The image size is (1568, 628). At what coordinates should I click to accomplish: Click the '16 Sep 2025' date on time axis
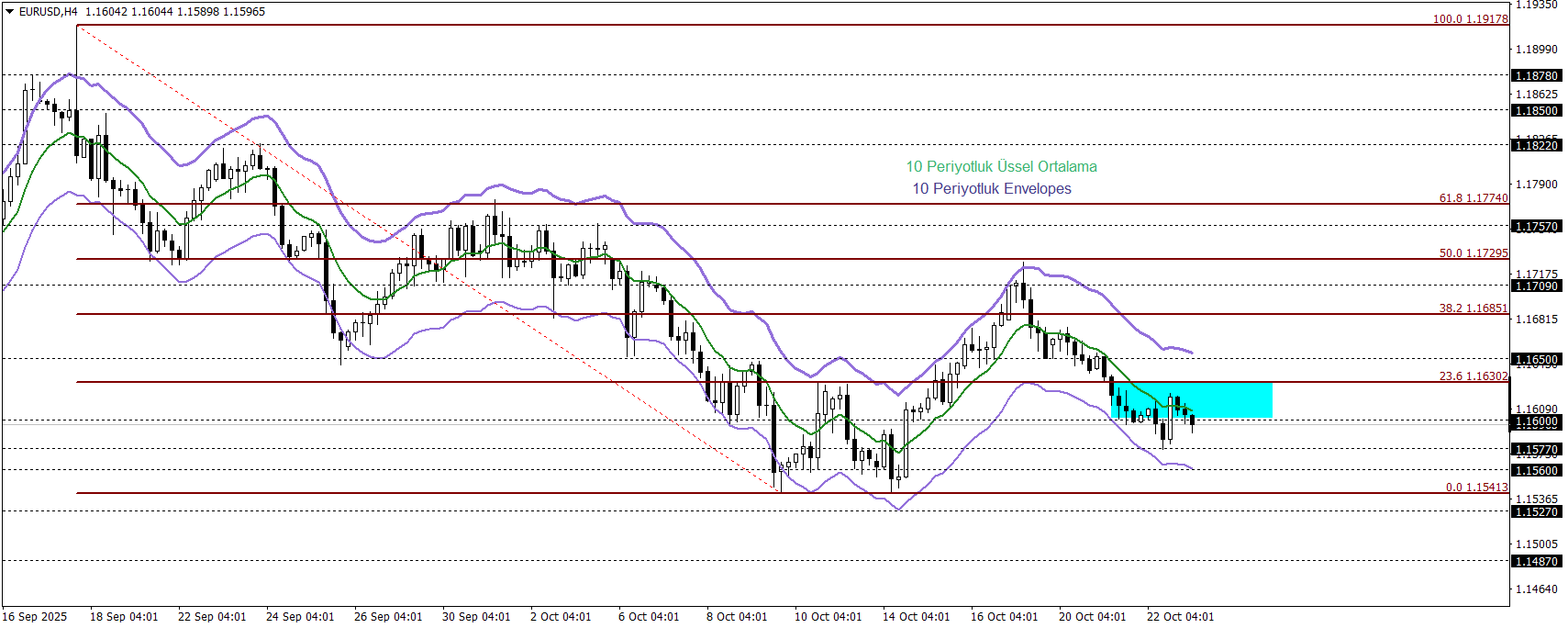click(x=35, y=617)
